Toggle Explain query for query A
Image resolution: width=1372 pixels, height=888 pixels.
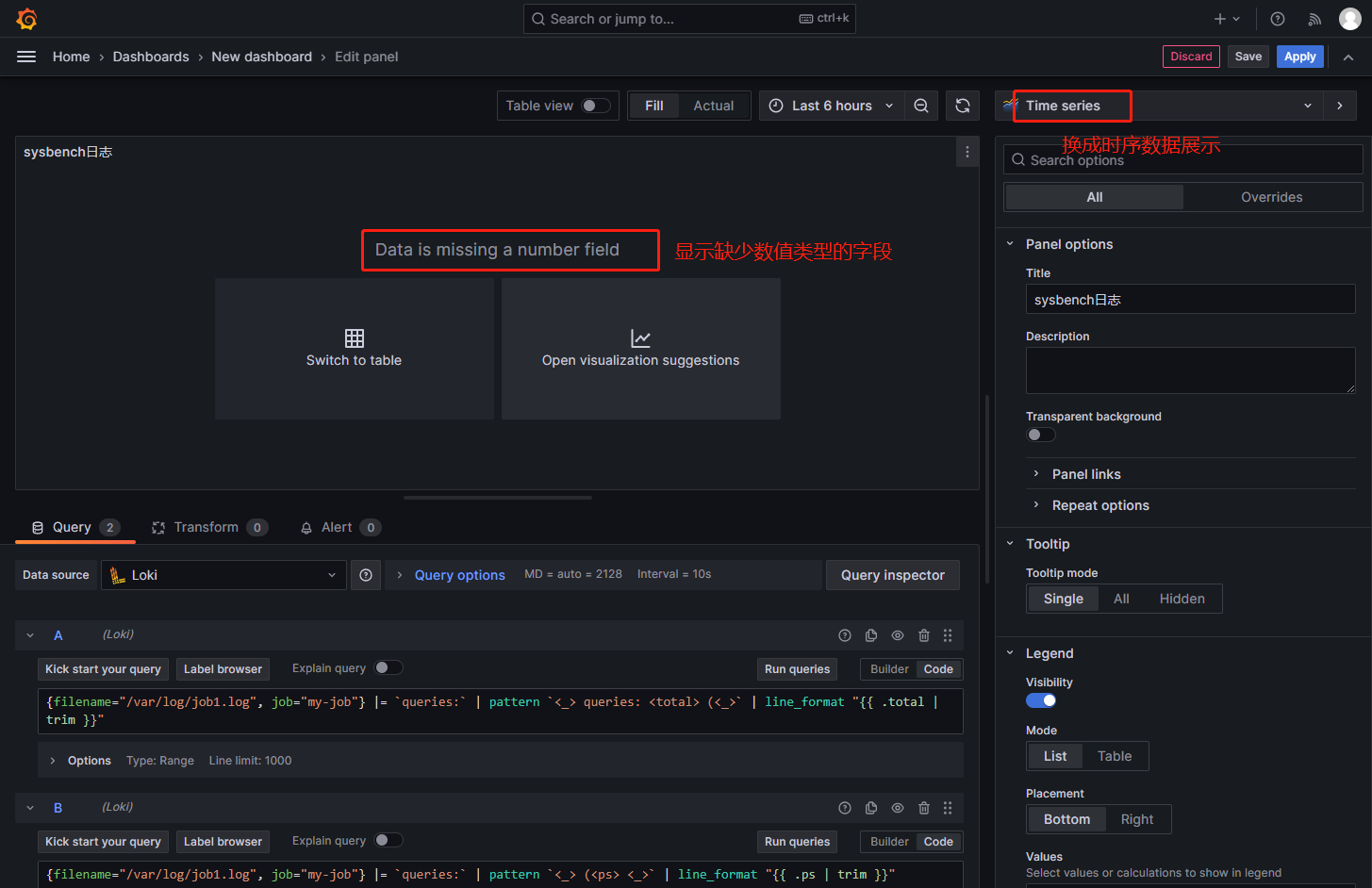click(x=388, y=668)
